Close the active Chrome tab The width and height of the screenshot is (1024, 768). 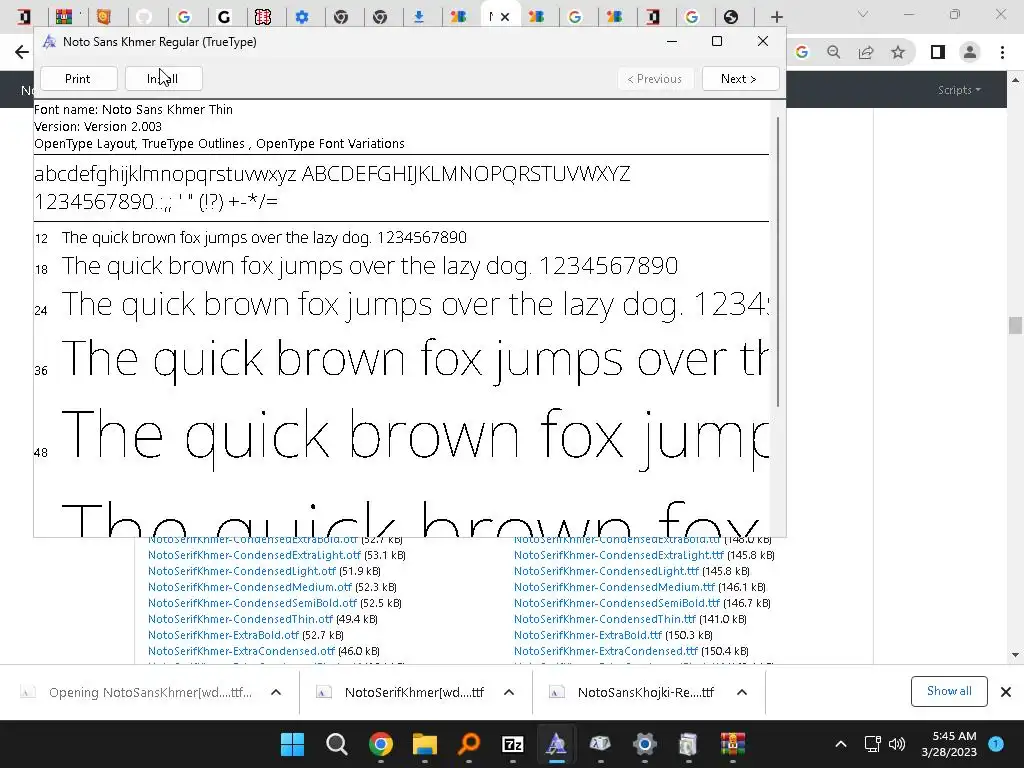click(x=505, y=17)
